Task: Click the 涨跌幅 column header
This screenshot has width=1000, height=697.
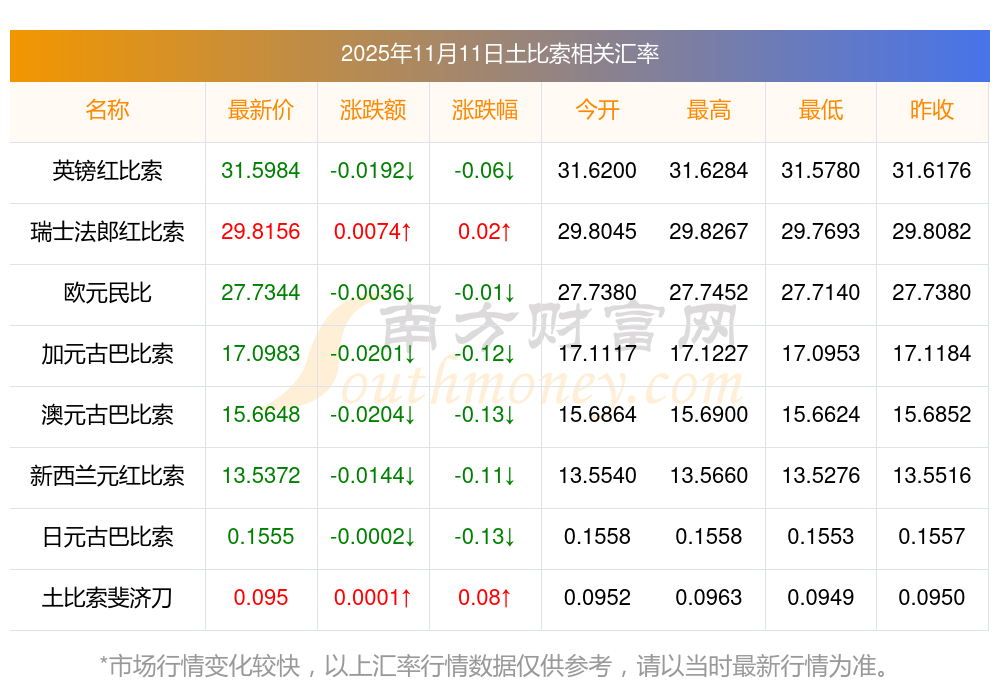Action: tap(485, 110)
